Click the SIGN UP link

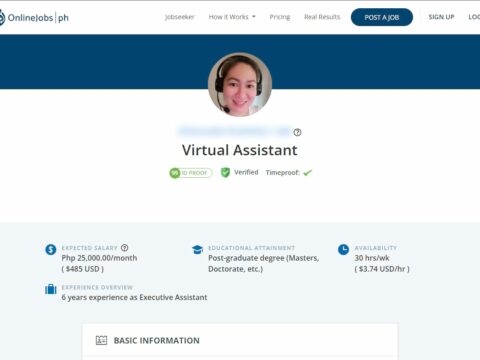coord(441,17)
